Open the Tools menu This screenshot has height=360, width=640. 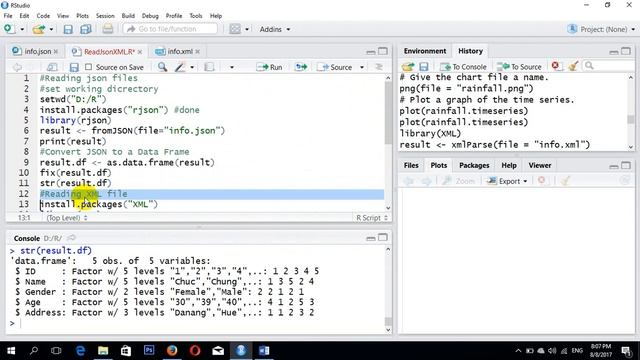pyautogui.click(x=196, y=16)
